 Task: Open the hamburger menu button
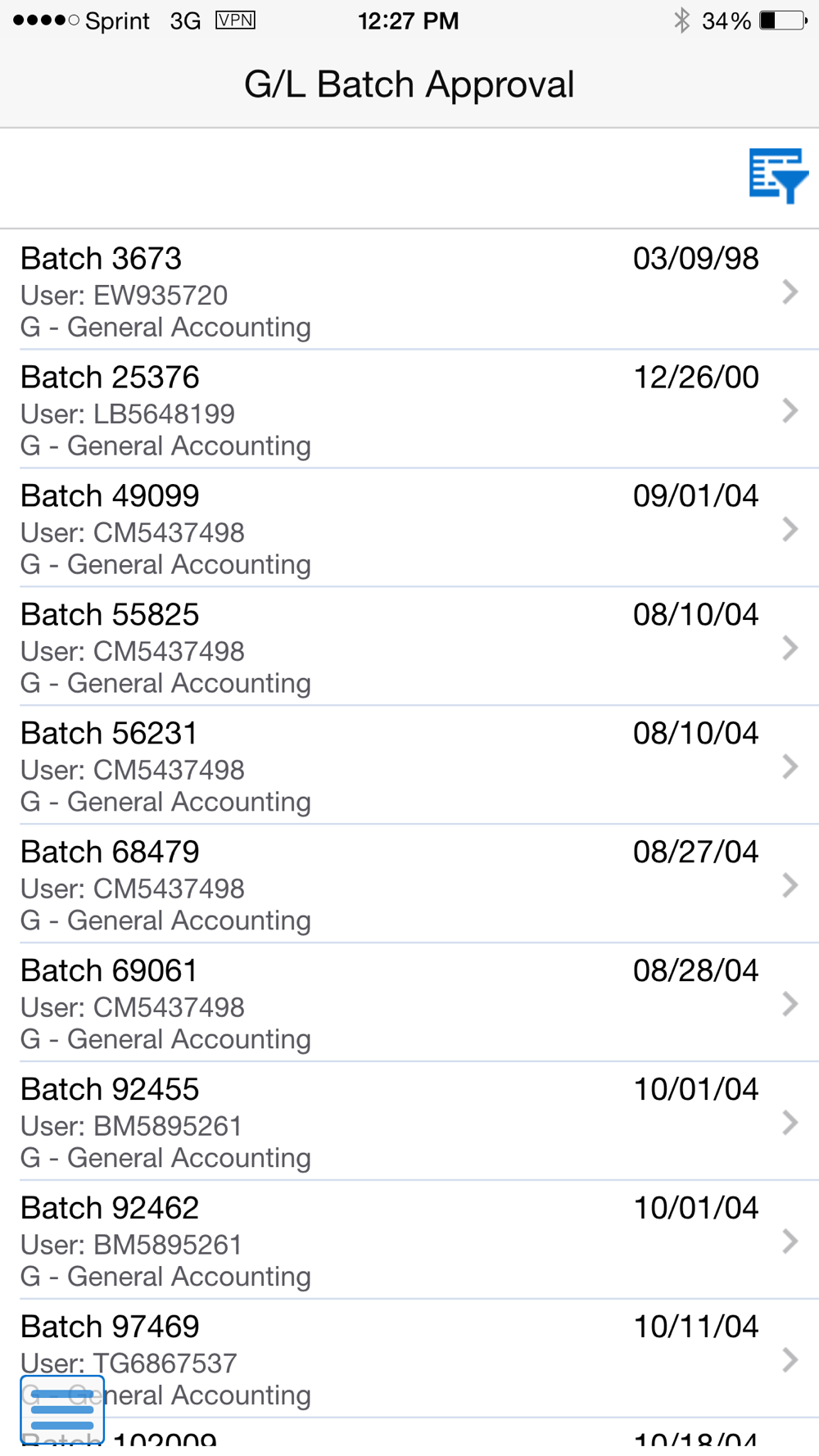click(62, 1409)
